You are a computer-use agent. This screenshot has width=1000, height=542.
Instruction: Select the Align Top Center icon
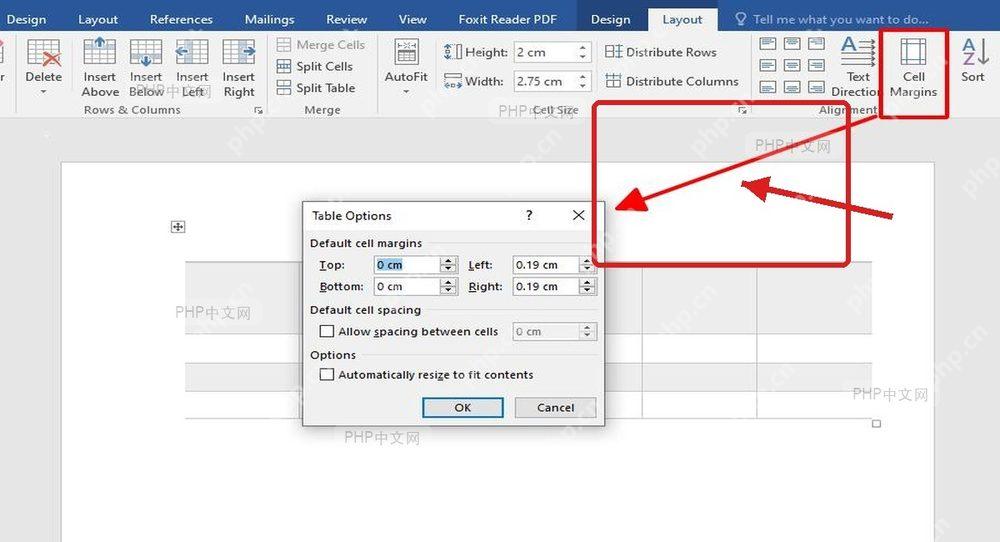pos(792,44)
